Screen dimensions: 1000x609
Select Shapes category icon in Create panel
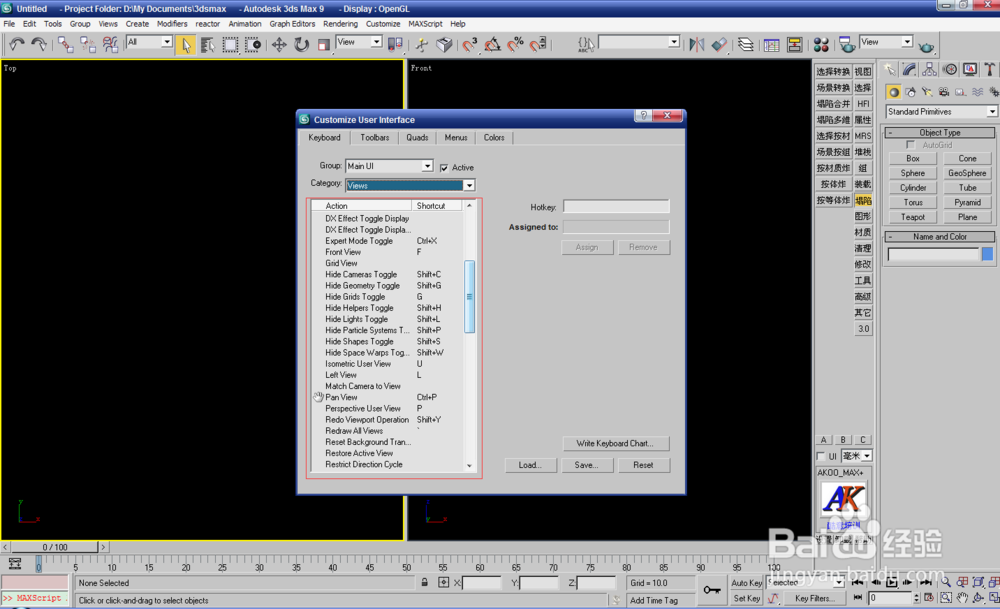click(x=911, y=92)
